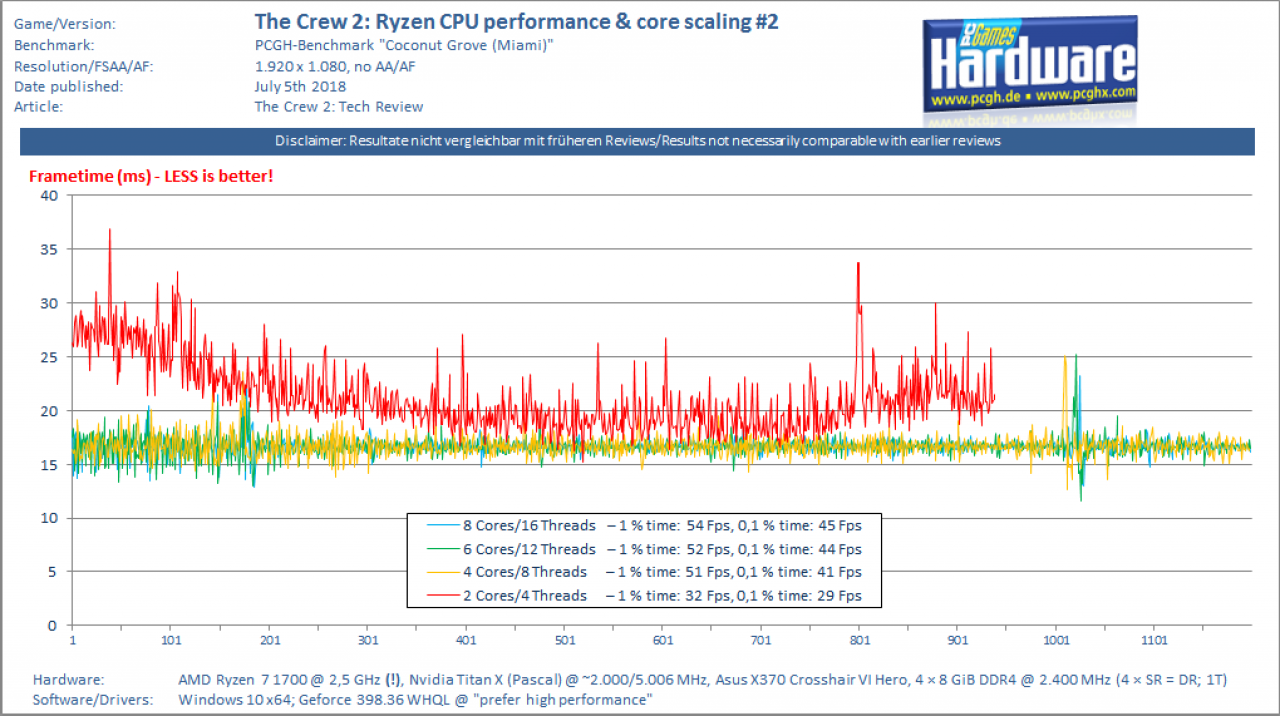Click the x-axis label 801
This screenshot has height=716, width=1280.
859,639
